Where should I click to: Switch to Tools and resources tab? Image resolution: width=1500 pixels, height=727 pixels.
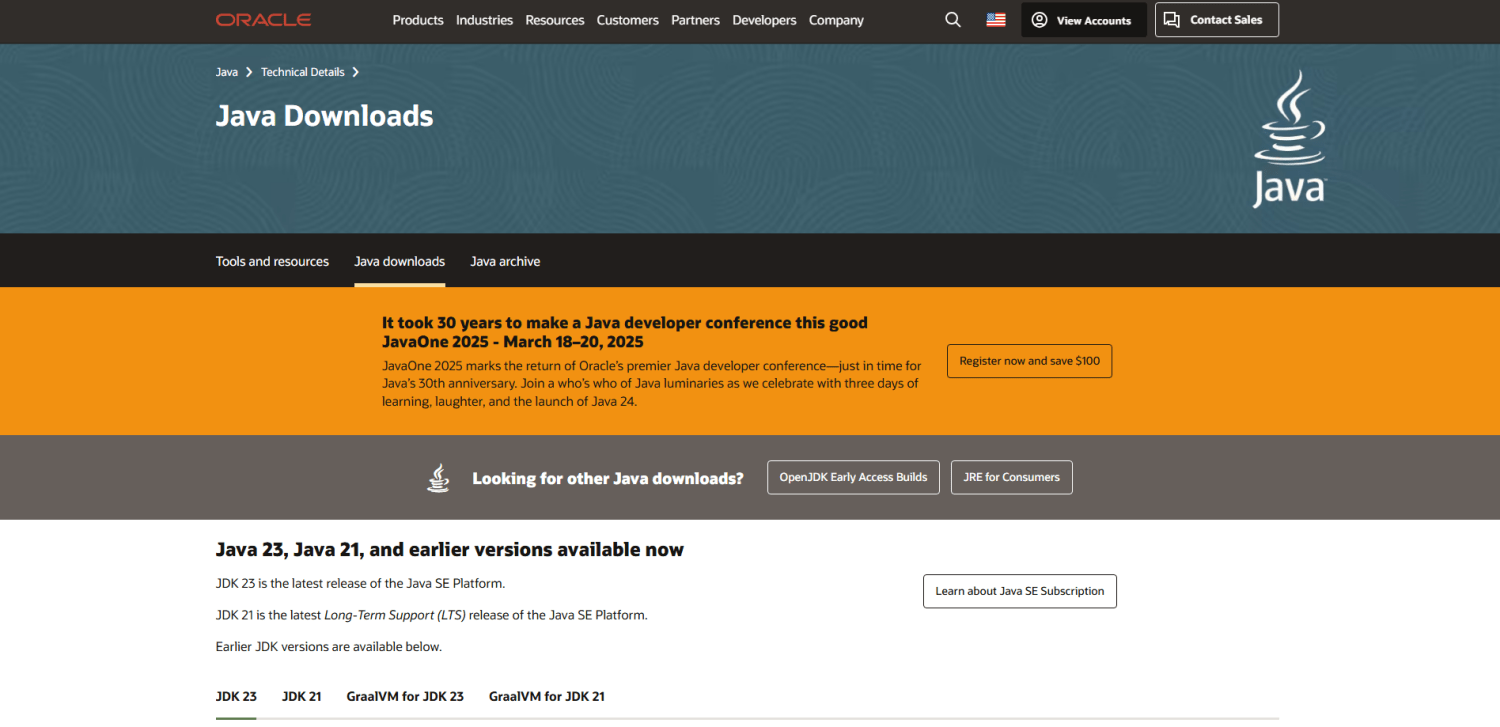point(272,261)
